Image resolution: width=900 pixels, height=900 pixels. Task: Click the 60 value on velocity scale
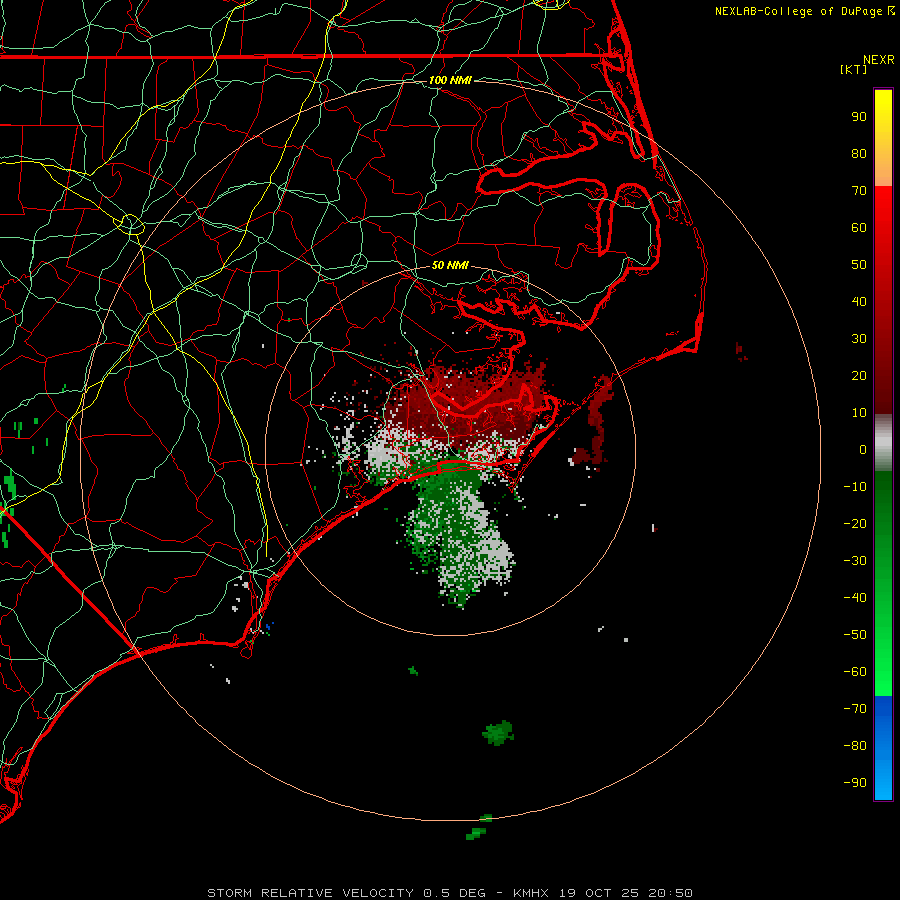(859, 228)
